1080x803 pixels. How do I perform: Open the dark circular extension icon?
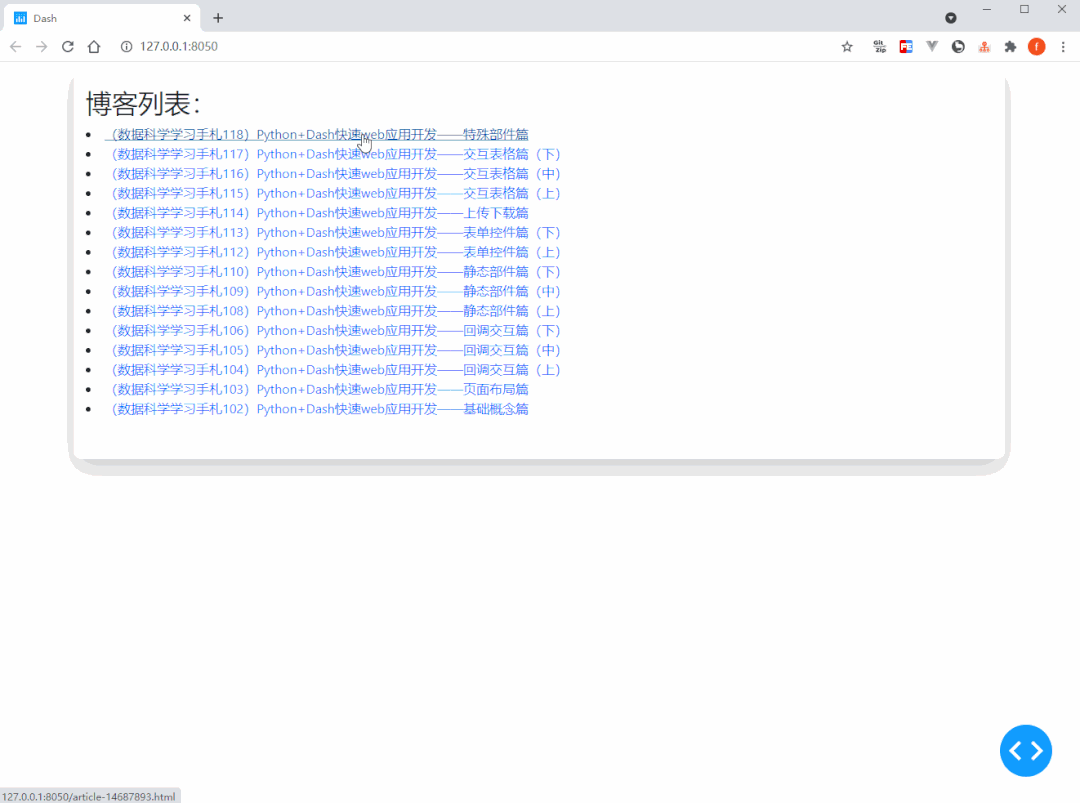(958, 47)
